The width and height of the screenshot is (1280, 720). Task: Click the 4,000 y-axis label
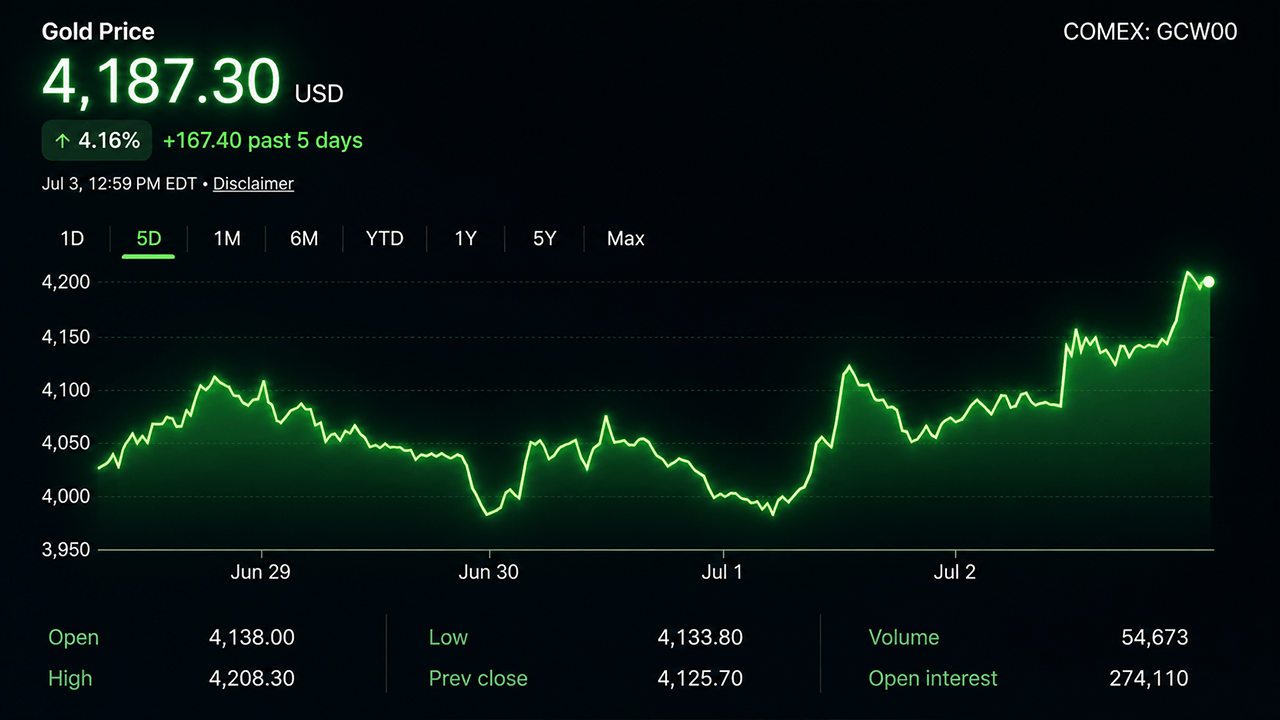tap(66, 497)
